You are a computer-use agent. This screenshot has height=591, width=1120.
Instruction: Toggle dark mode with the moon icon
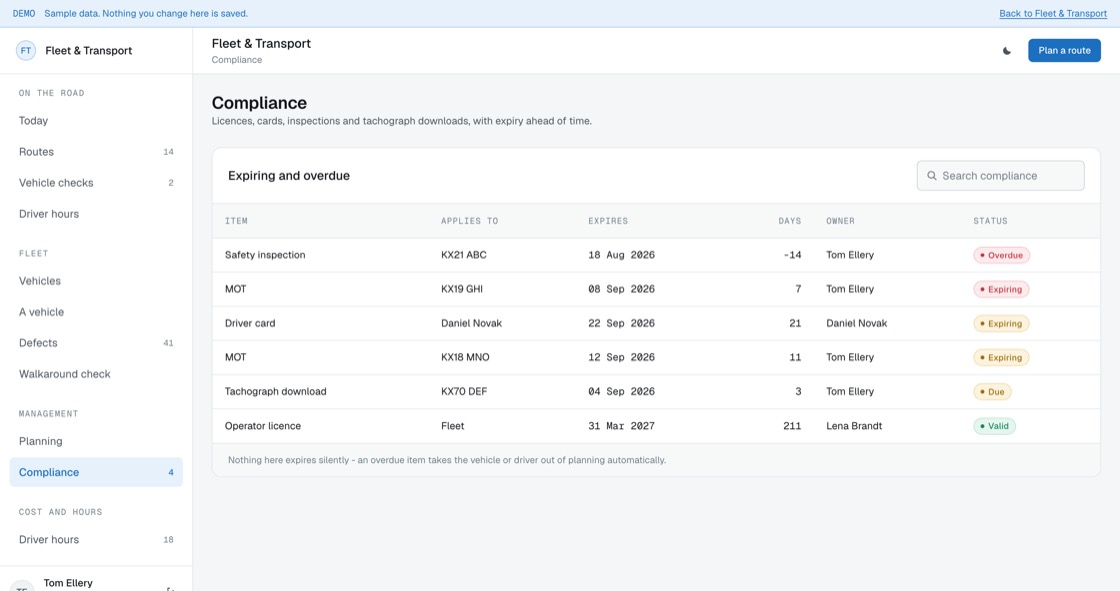click(x=1006, y=51)
